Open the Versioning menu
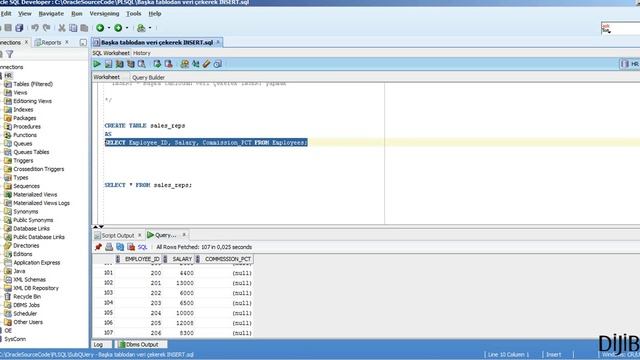 [104, 13]
